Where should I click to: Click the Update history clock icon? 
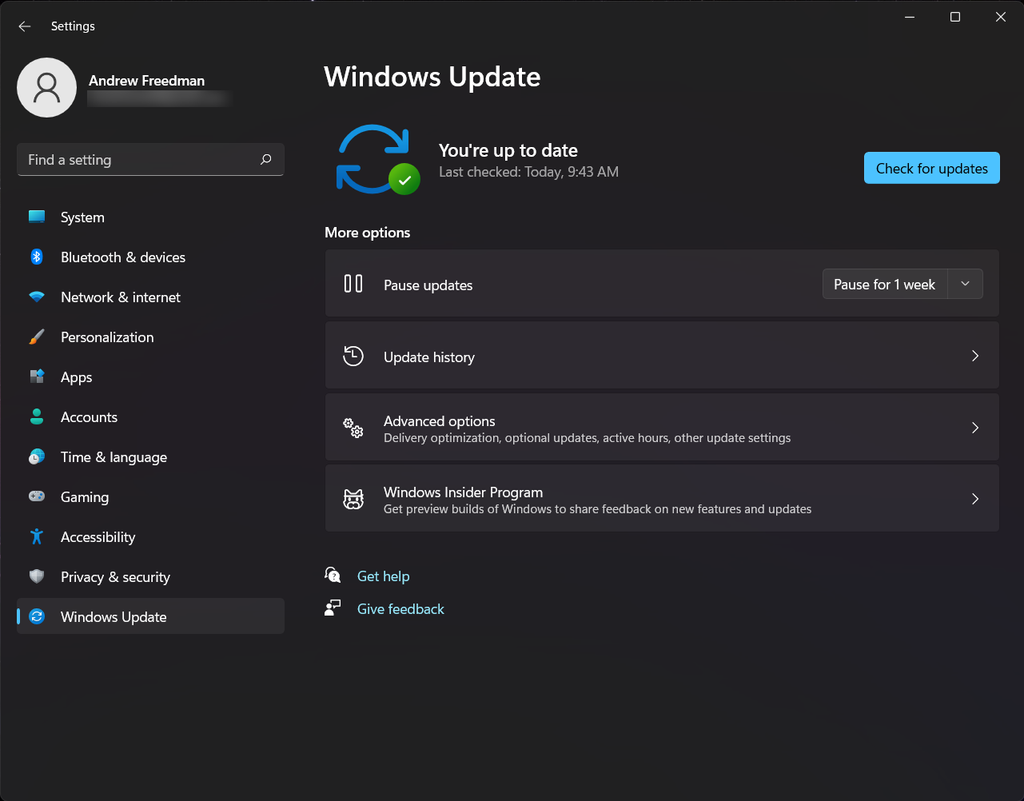pos(353,356)
